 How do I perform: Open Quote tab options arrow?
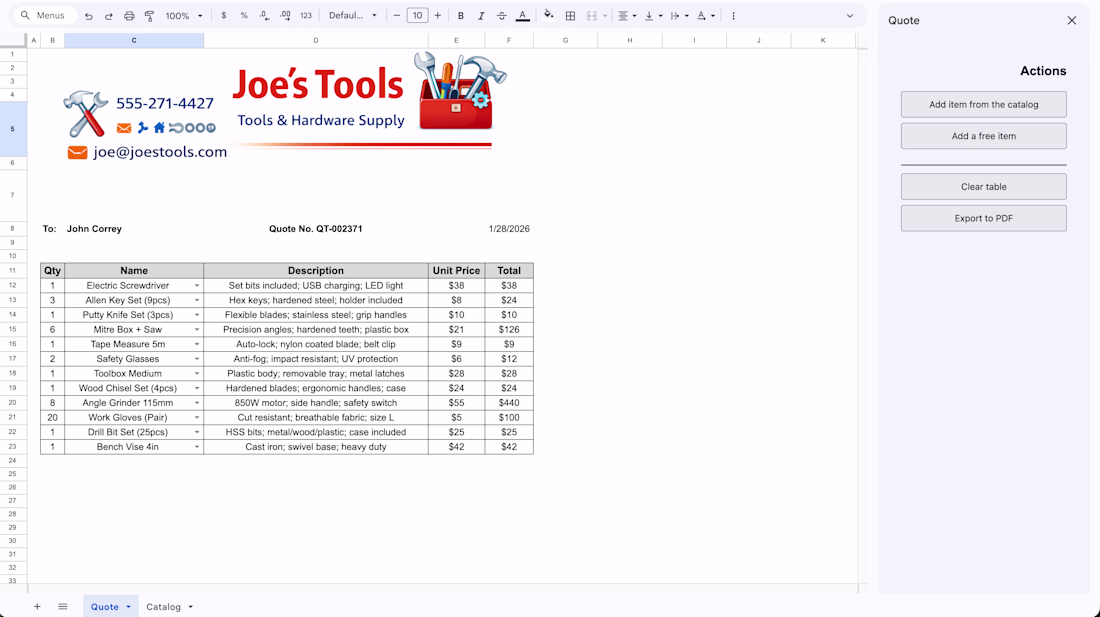click(x=128, y=607)
